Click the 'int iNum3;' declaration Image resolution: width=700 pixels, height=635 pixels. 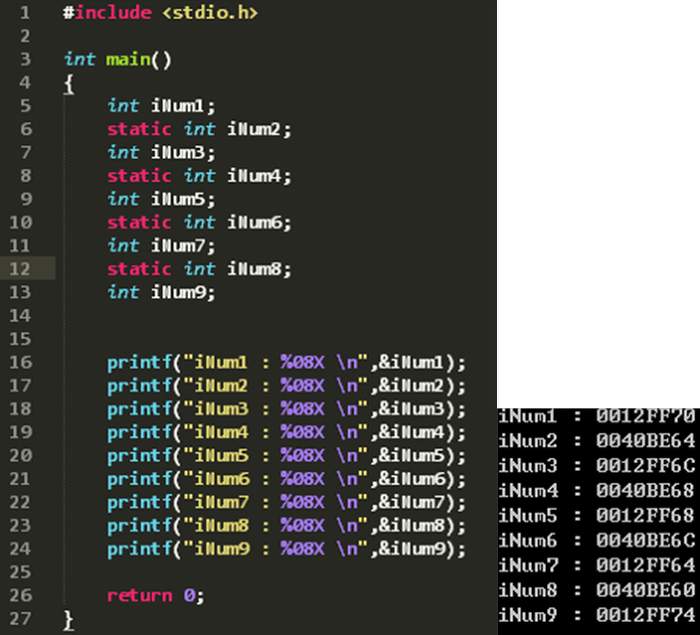tap(161, 152)
